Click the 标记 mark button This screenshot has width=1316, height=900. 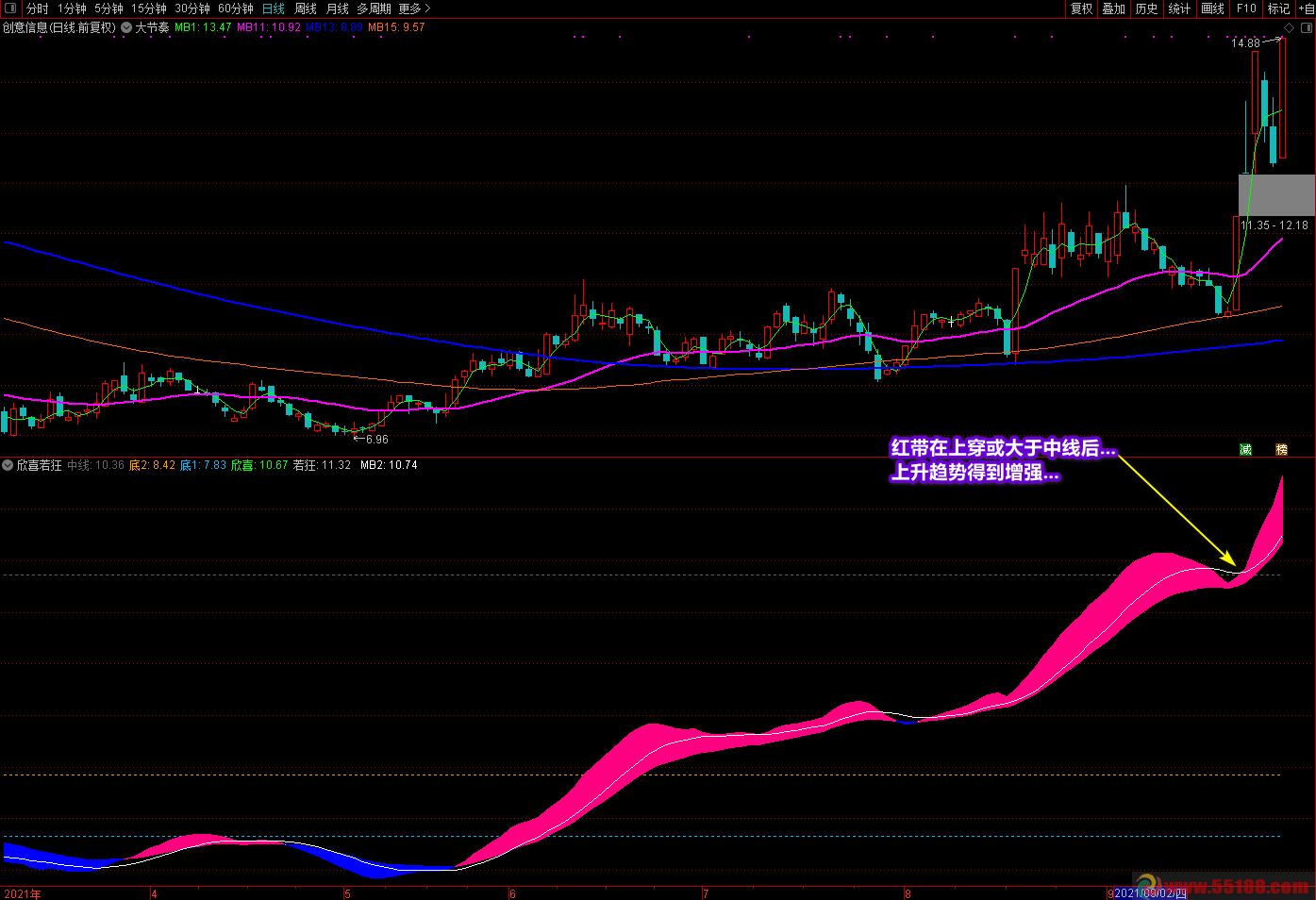(x=1278, y=8)
